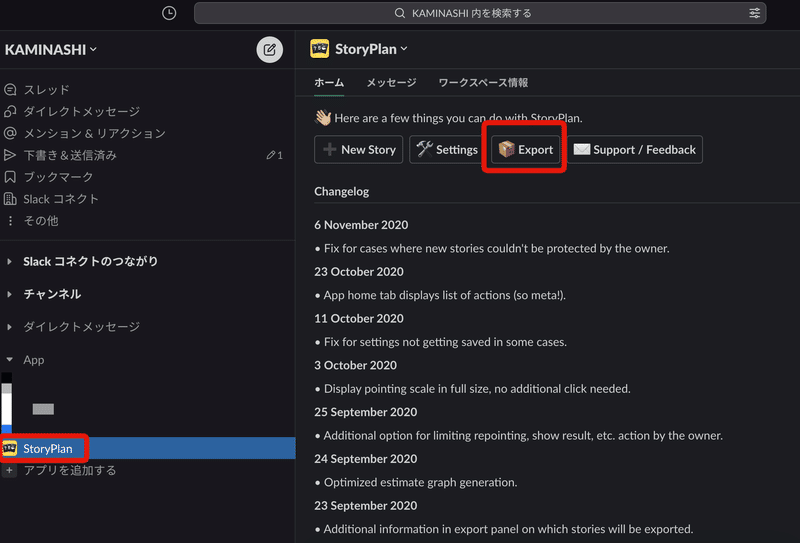This screenshot has width=800, height=543.
Task: Switch to the メッセージ tab
Action: [x=391, y=83]
